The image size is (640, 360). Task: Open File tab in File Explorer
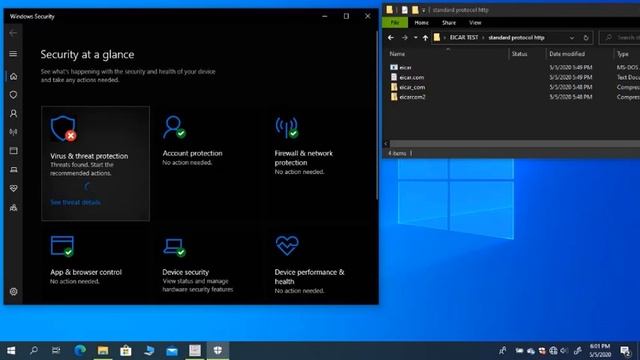(395, 22)
